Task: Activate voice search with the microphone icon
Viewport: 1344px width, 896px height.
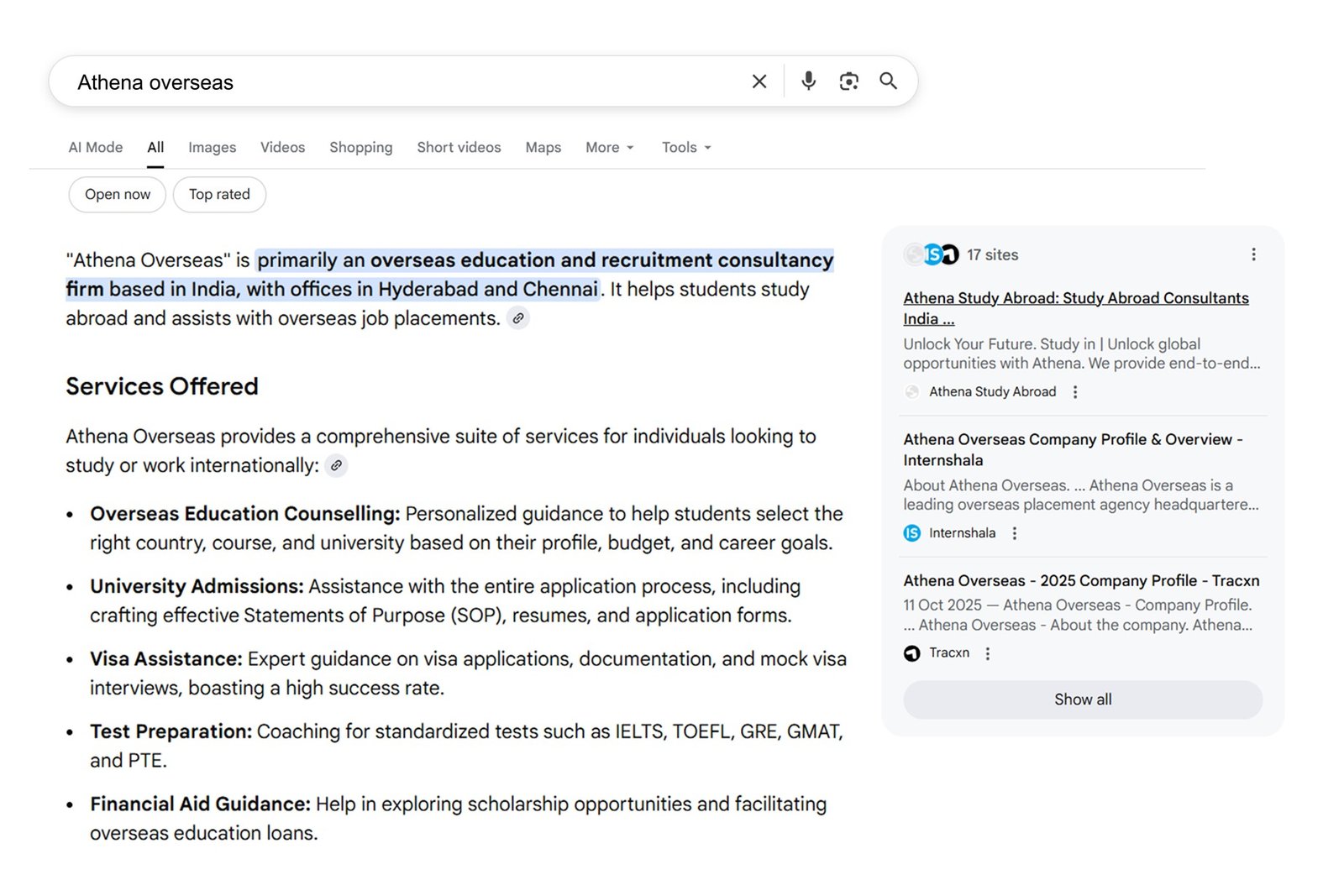Action: point(807,81)
